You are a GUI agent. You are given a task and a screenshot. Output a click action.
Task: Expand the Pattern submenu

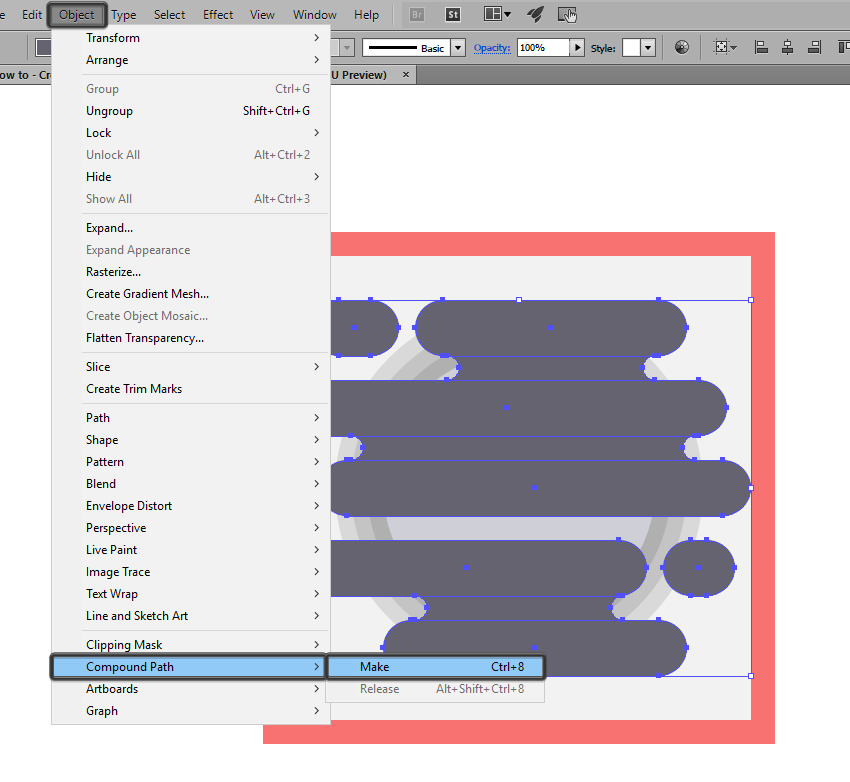click(191, 462)
